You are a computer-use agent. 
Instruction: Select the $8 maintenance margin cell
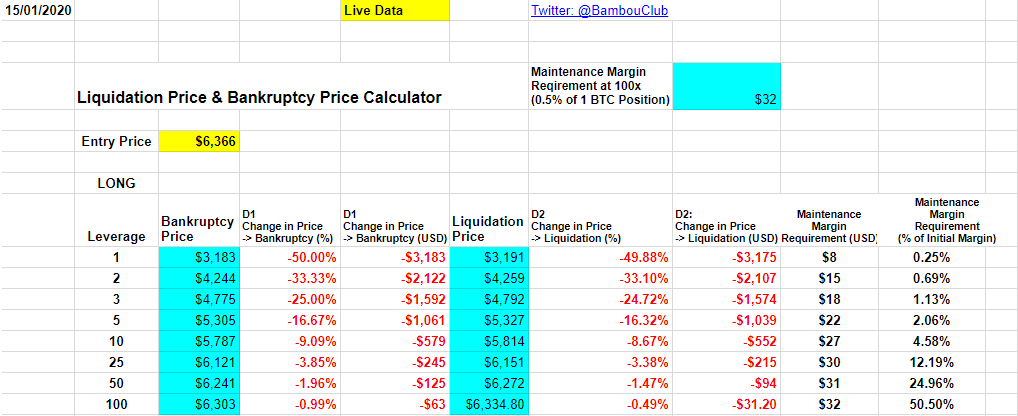click(829, 258)
